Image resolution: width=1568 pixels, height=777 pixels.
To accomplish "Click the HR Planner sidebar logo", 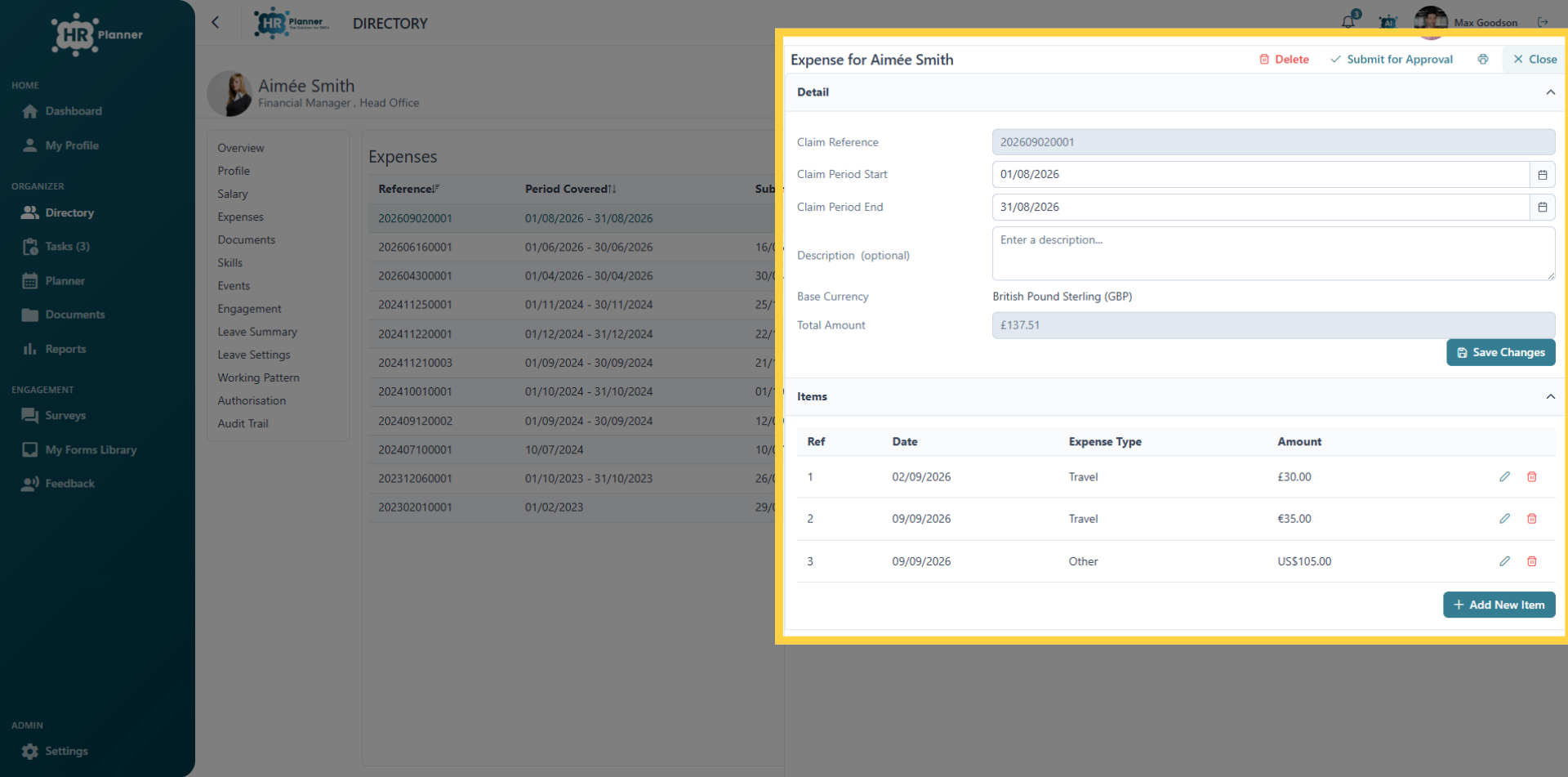I will (x=96, y=34).
